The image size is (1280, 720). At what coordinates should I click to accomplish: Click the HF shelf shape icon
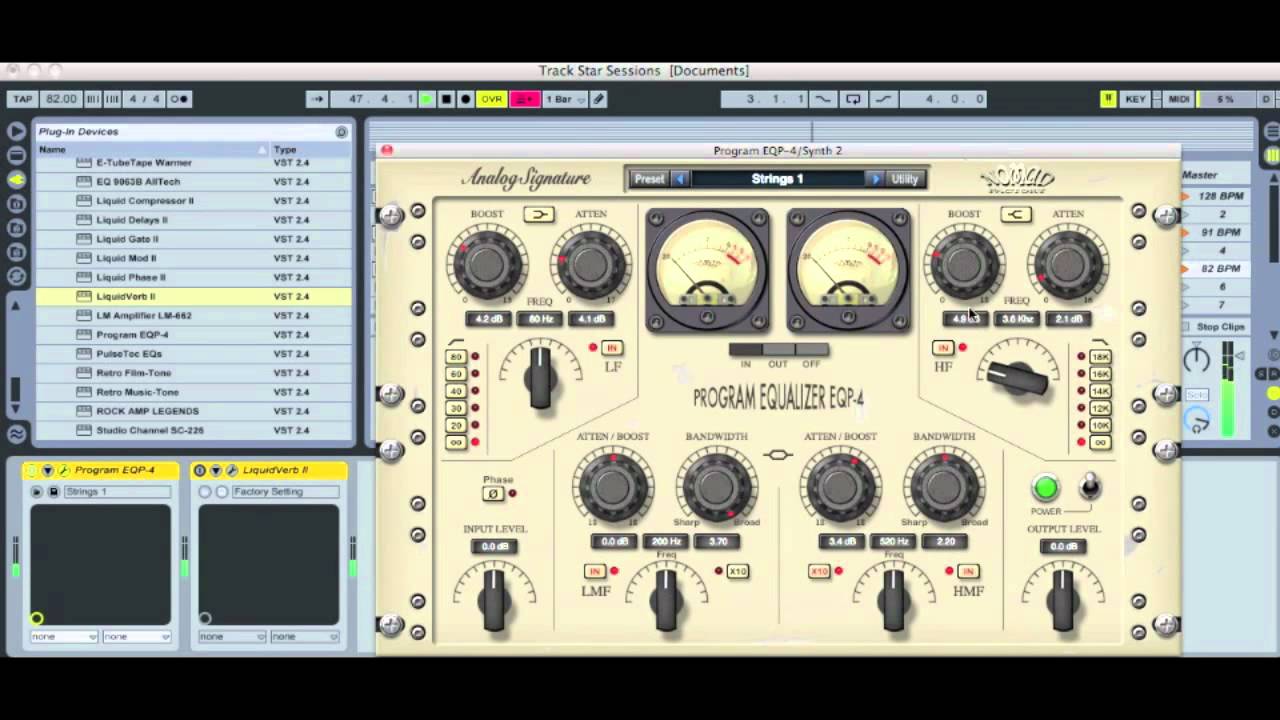tap(1016, 214)
